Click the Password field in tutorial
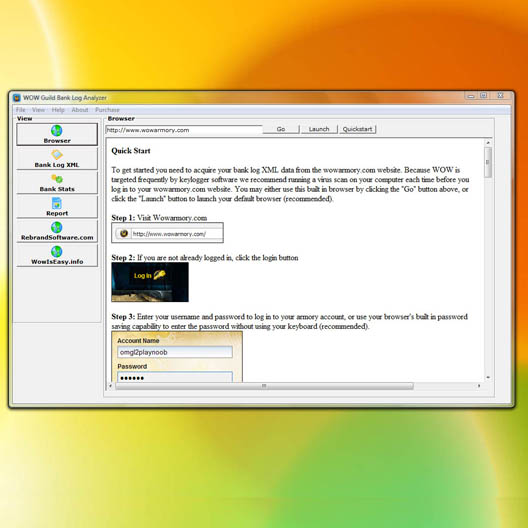The height and width of the screenshot is (528, 528). tap(175, 377)
